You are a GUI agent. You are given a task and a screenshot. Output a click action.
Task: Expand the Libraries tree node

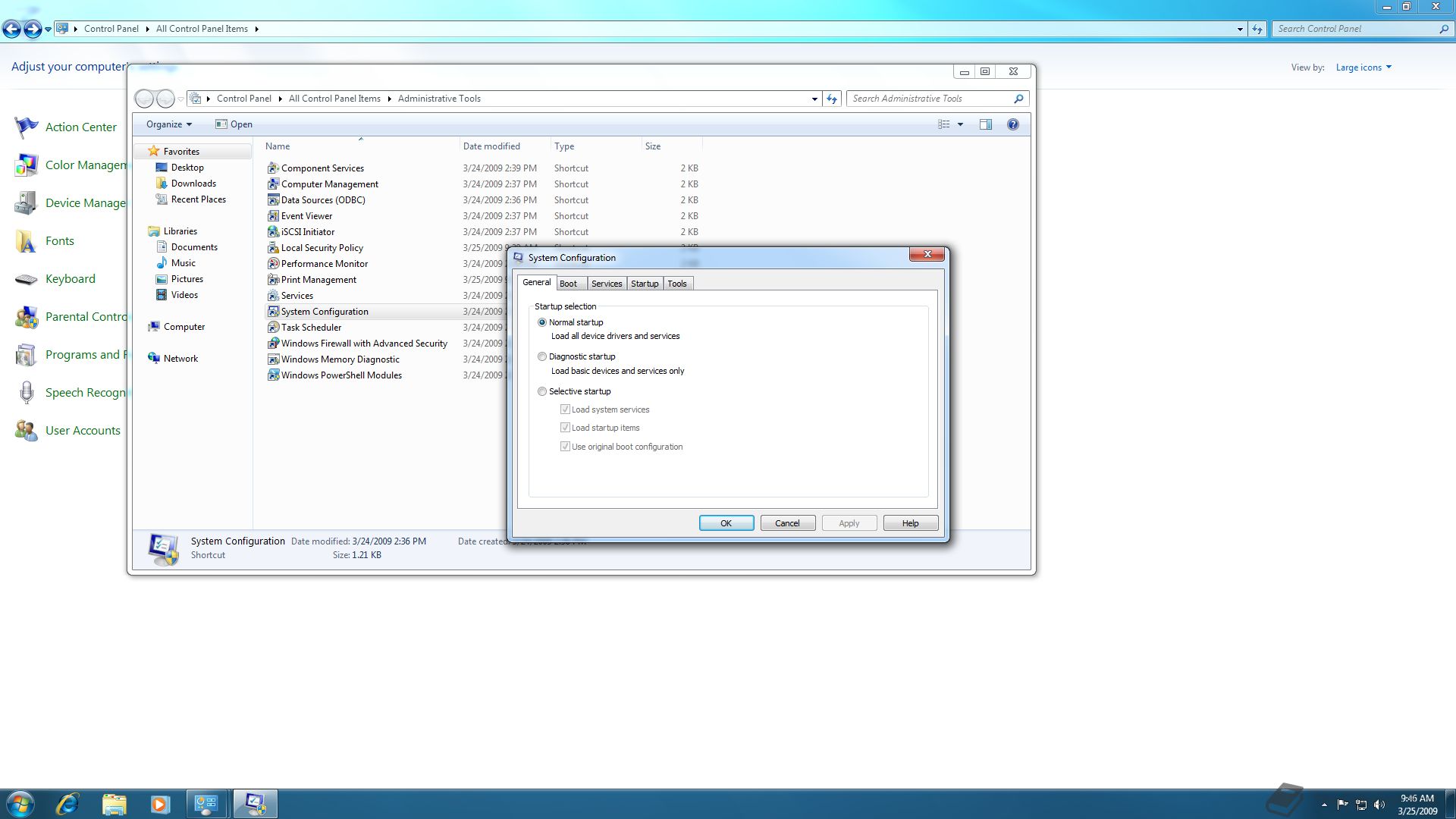coord(180,231)
